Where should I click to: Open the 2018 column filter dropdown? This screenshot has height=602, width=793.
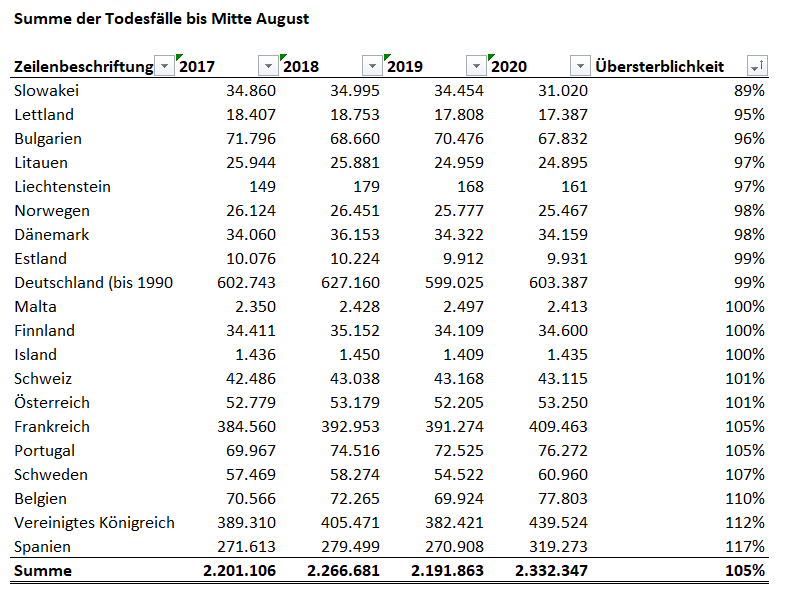(372, 66)
